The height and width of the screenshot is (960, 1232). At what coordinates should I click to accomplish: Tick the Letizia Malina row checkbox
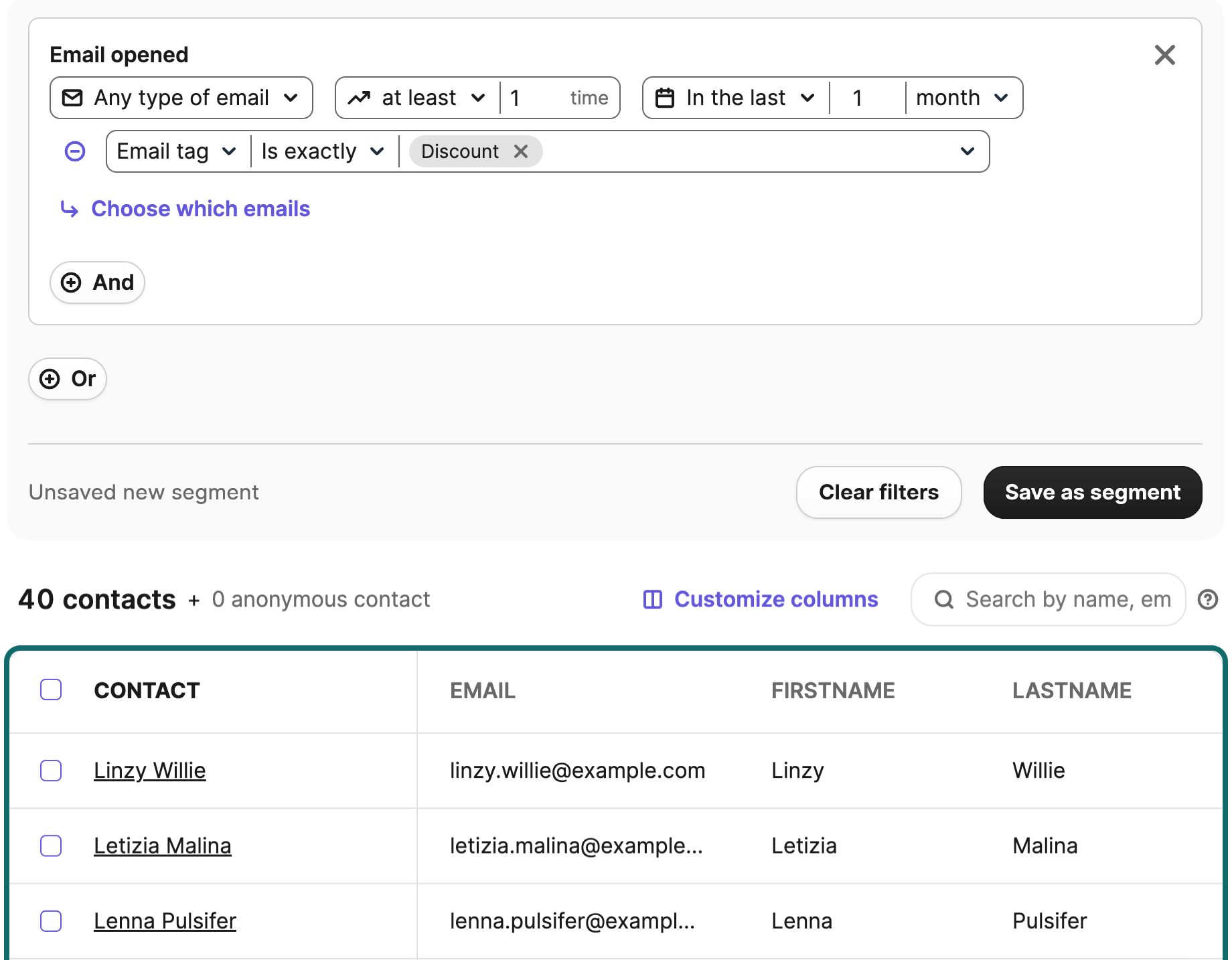pos(51,846)
